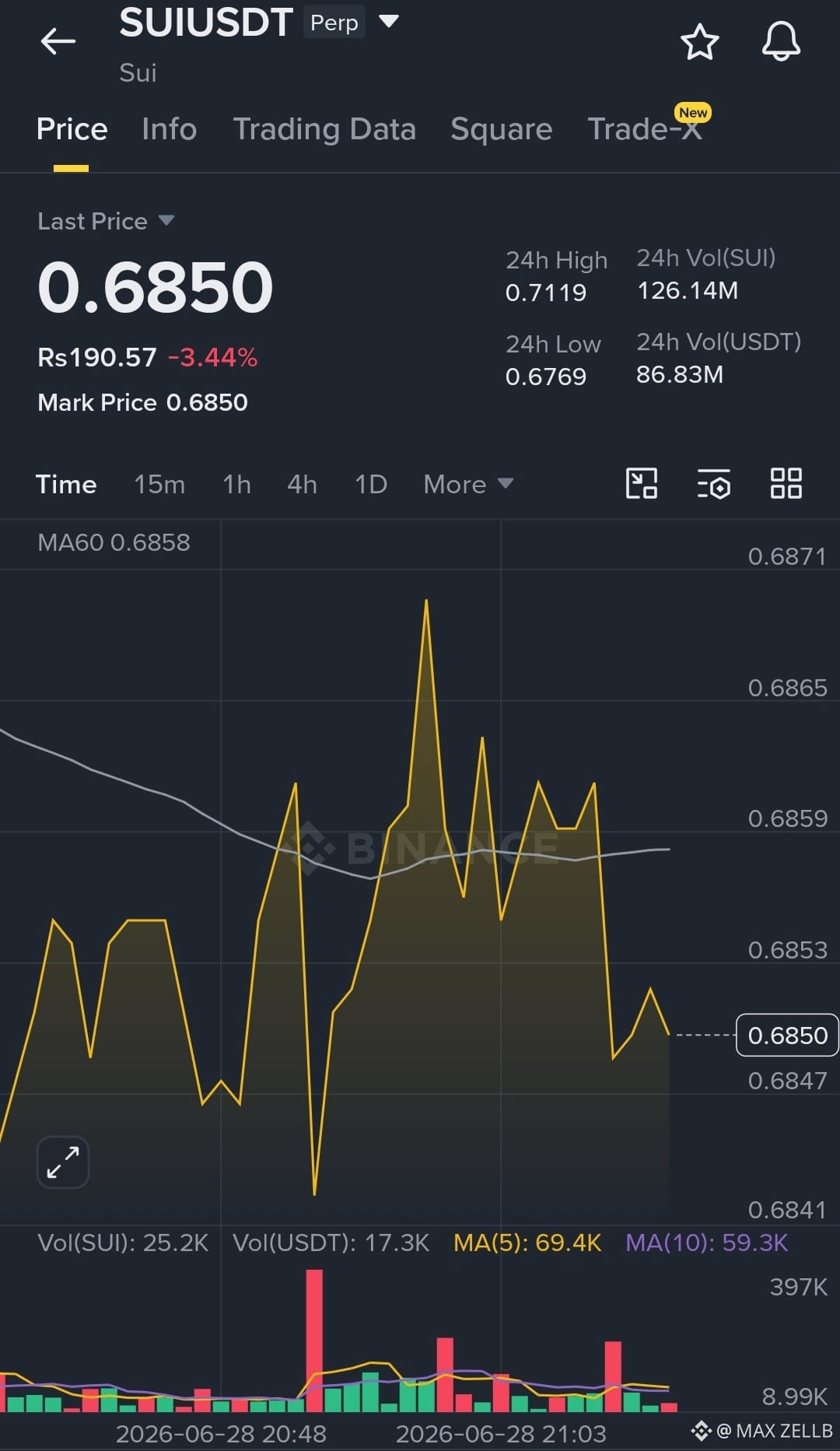Tap the current price label 0.6850 on axis
This screenshot has height=1451, width=840.
click(786, 1036)
